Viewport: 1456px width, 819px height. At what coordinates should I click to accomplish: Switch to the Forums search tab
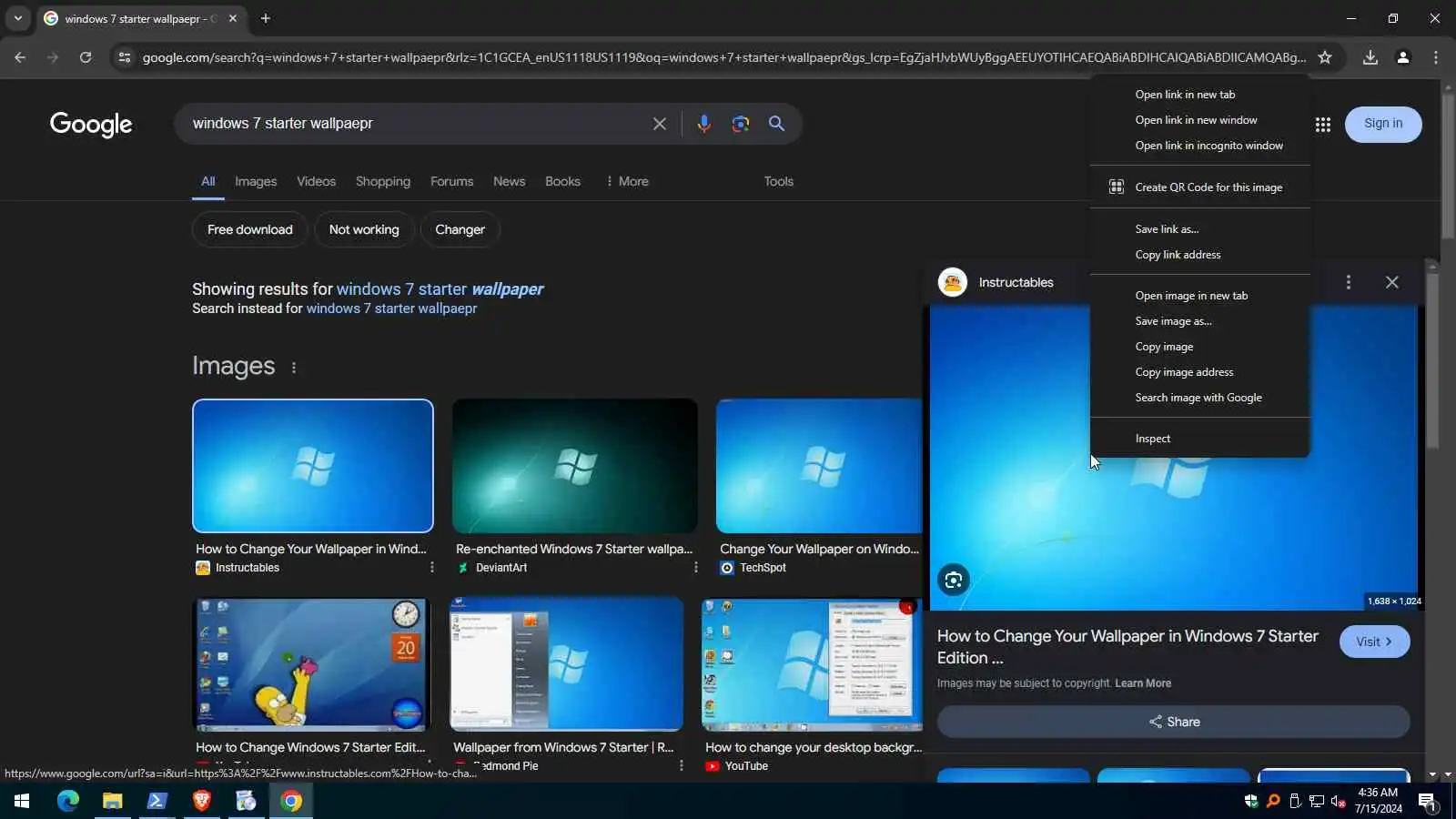point(451,181)
